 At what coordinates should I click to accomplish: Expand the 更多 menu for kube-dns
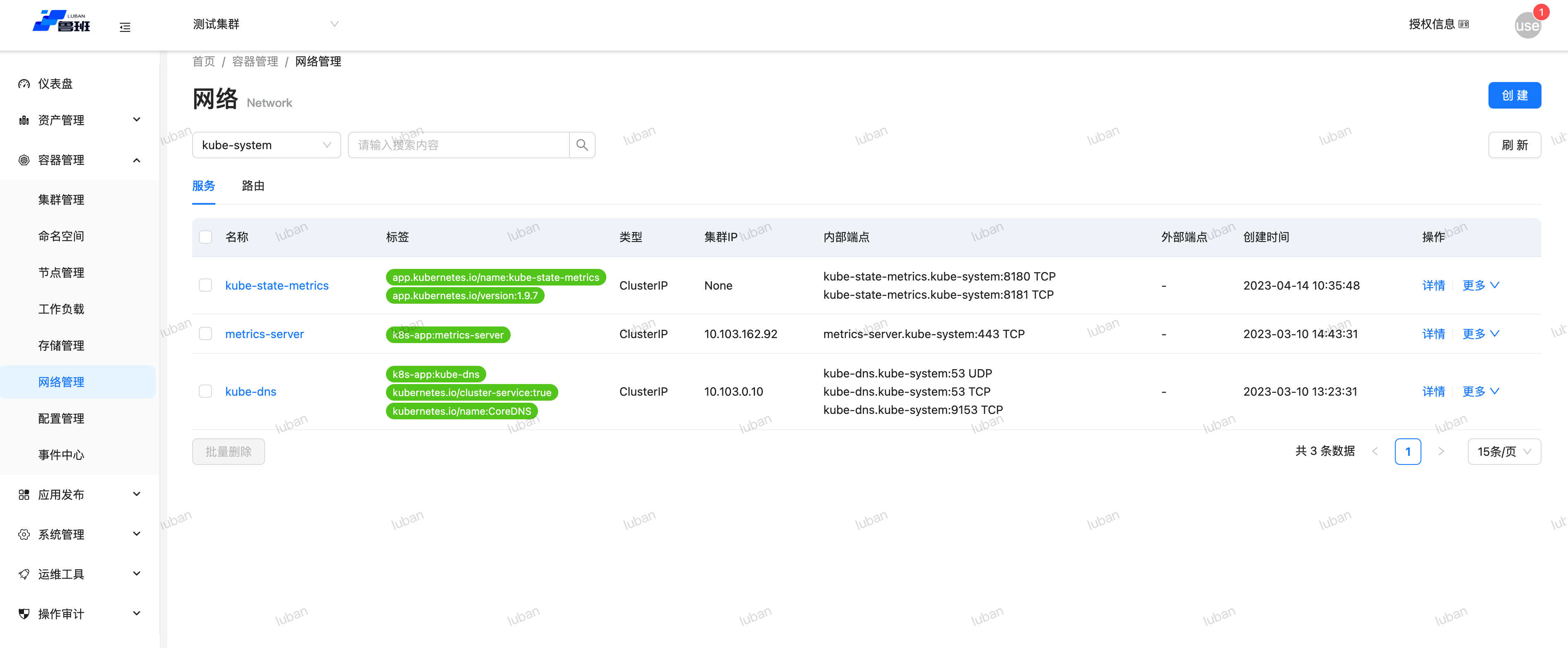coord(1480,392)
